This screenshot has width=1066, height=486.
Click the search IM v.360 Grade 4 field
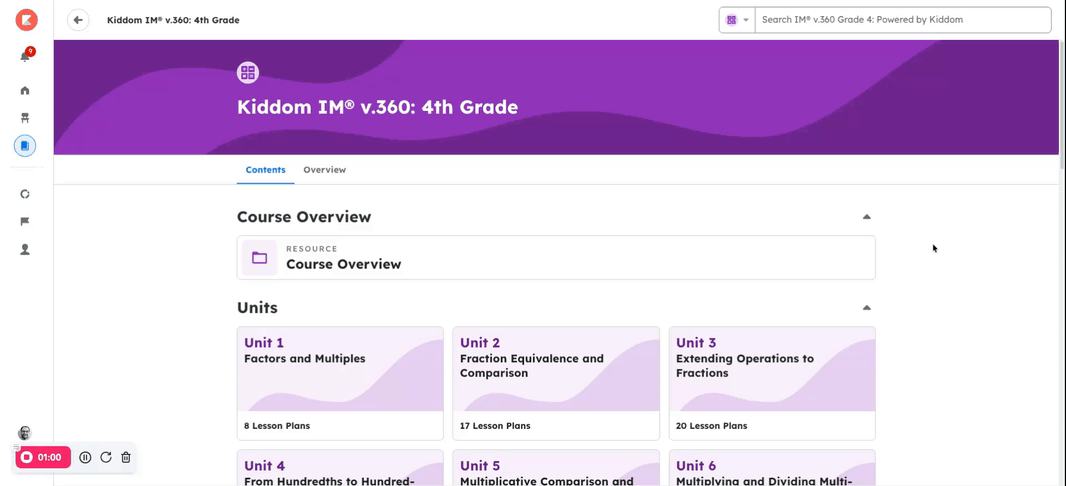click(903, 20)
